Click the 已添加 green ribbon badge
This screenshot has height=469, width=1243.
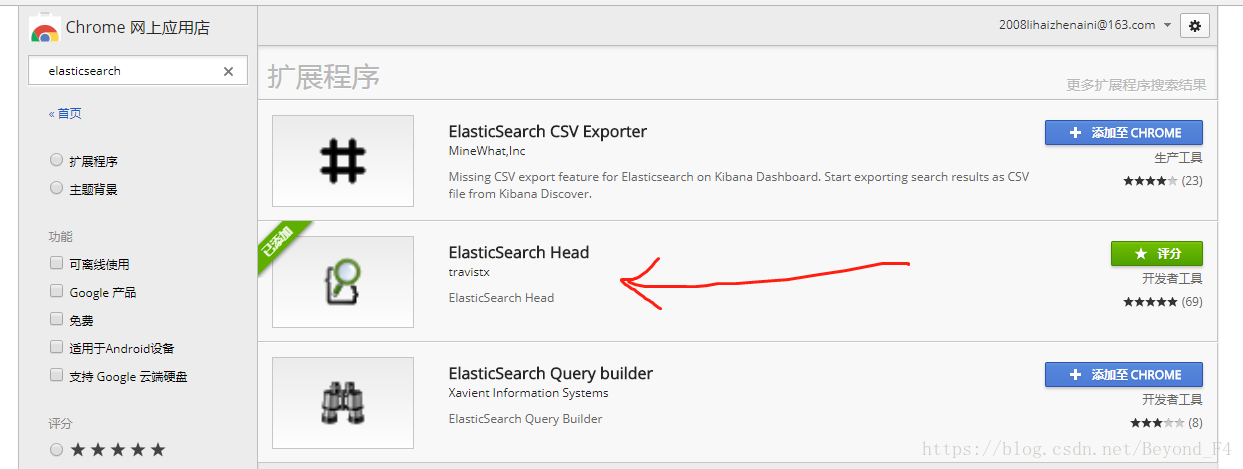281,244
